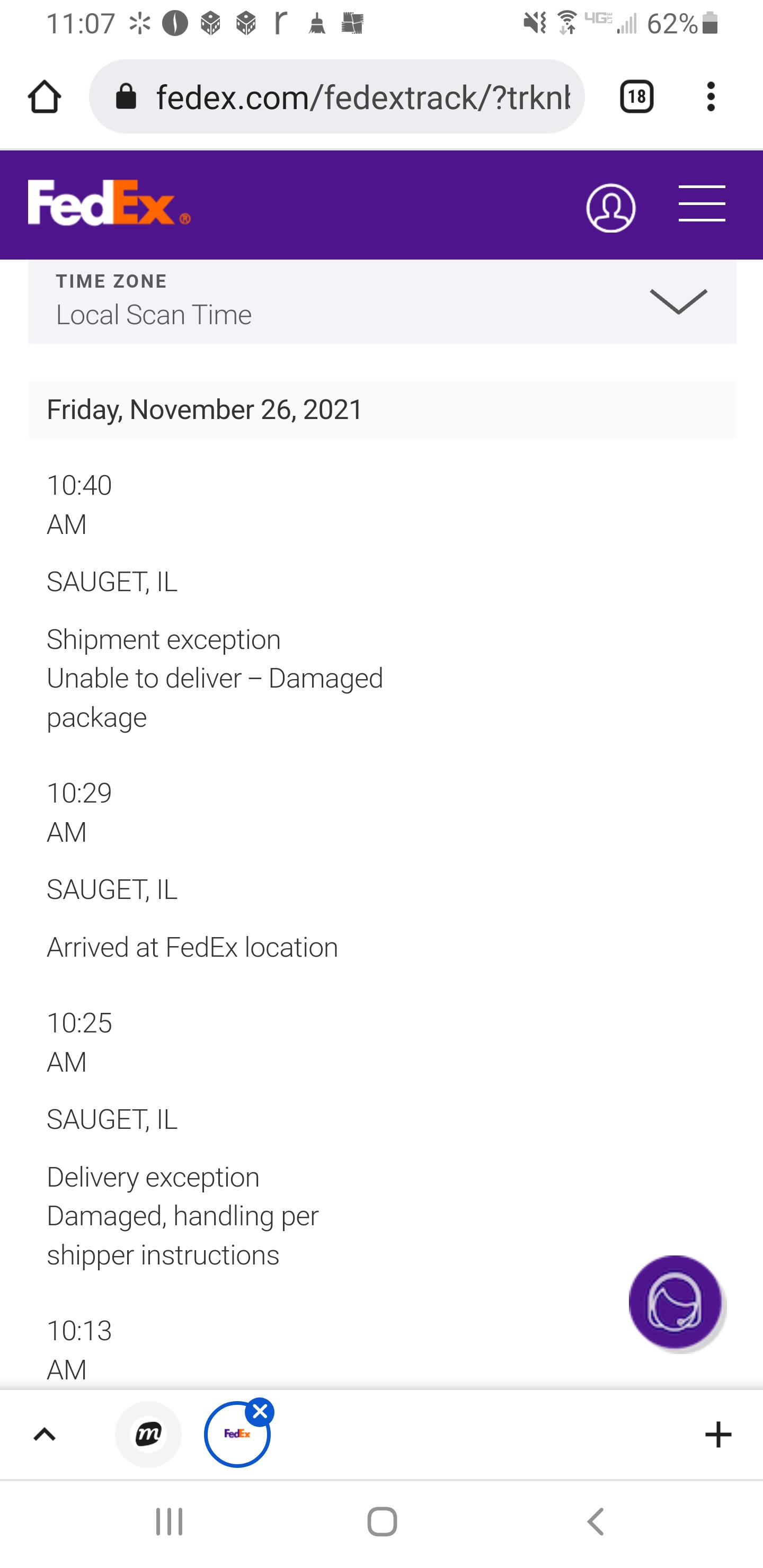Open the FedEx user account profile icon
This screenshot has width=763, height=1568.
[611, 208]
